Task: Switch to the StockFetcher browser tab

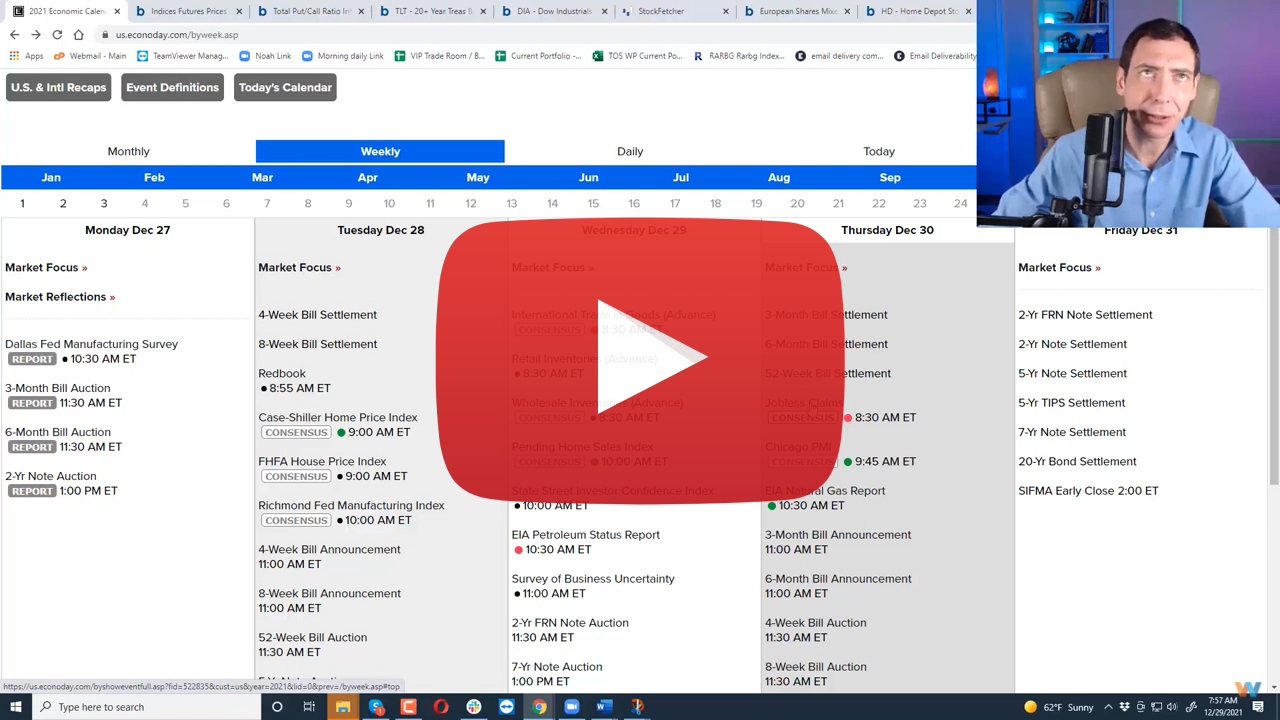Action: pos(662,12)
